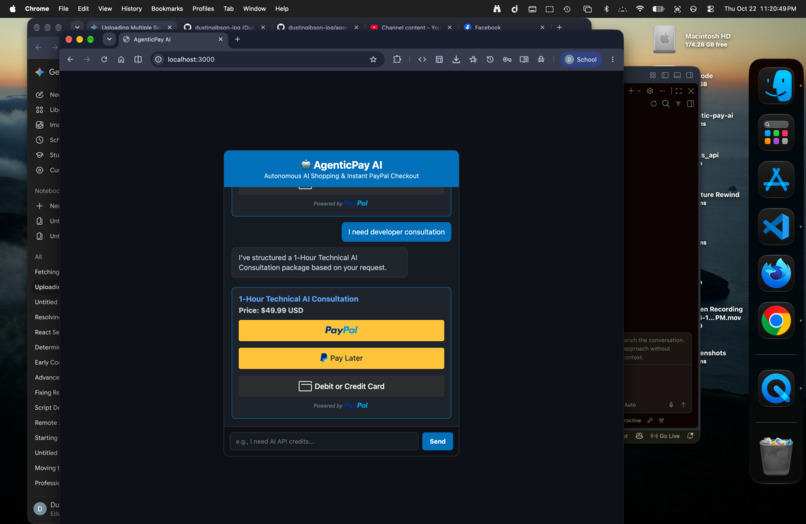Reload the localhost:3000 page

click(104, 60)
